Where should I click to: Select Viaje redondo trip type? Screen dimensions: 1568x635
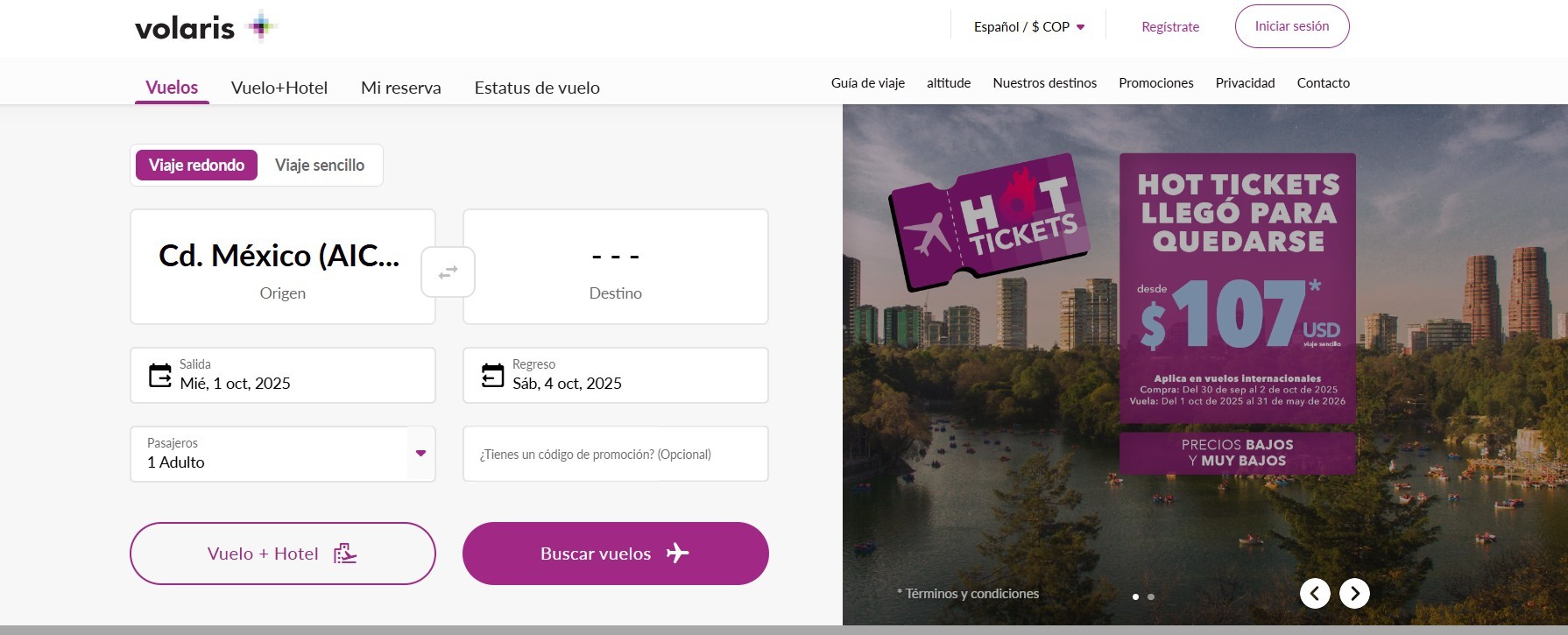point(196,165)
